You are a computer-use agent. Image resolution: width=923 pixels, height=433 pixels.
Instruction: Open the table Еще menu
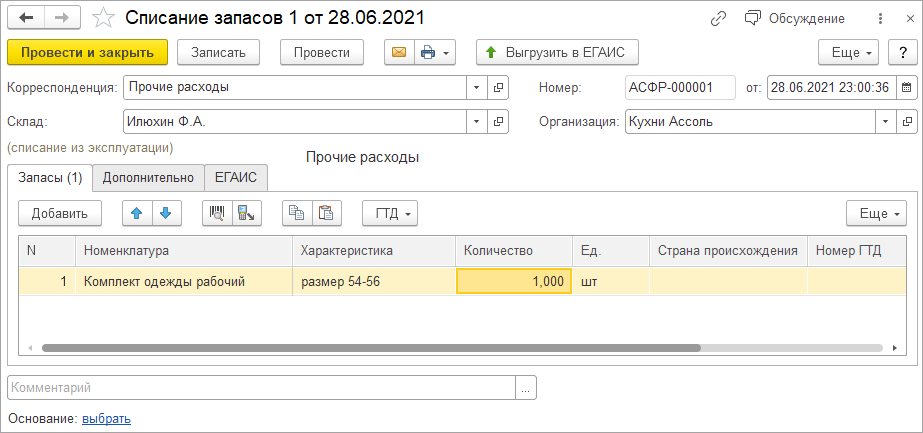(x=876, y=214)
